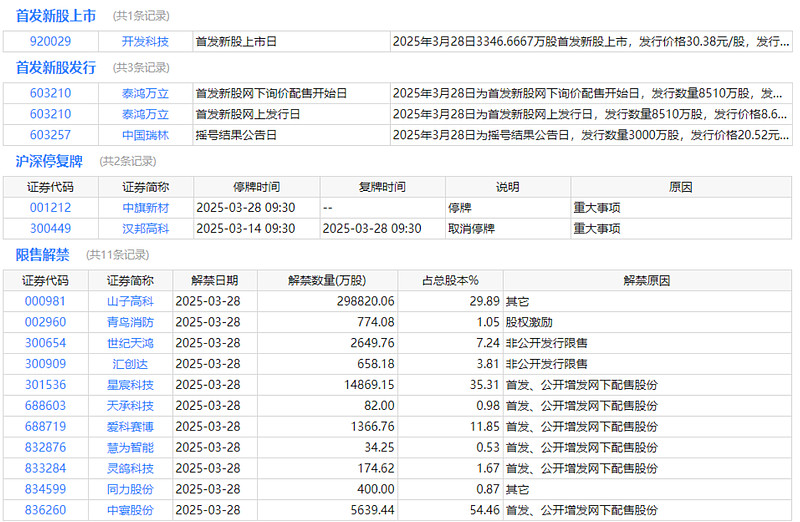Open the 天承科技 stock link
This screenshot has width=800, height=522.
[x=130, y=406]
